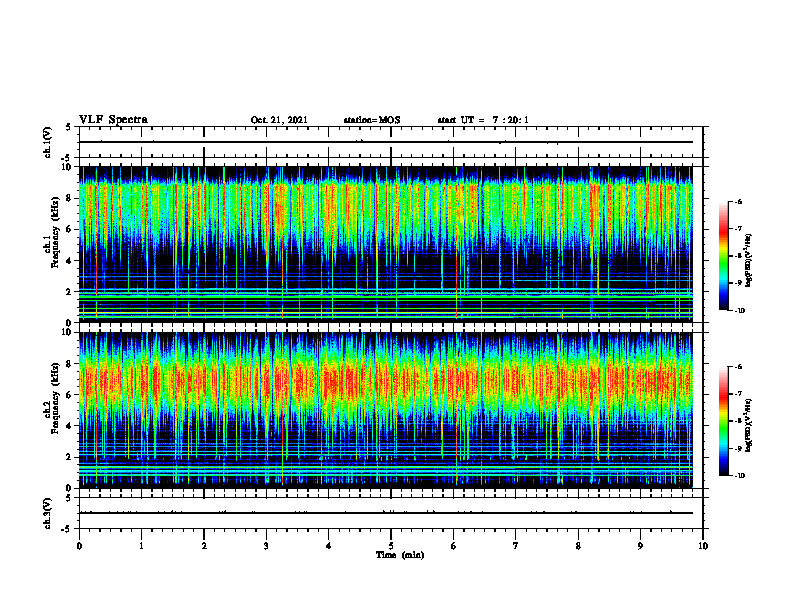The height and width of the screenshot is (612, 792).
Task: Click the "-10" label on ch.1 color bar
Action: click(x=739, y=311)
